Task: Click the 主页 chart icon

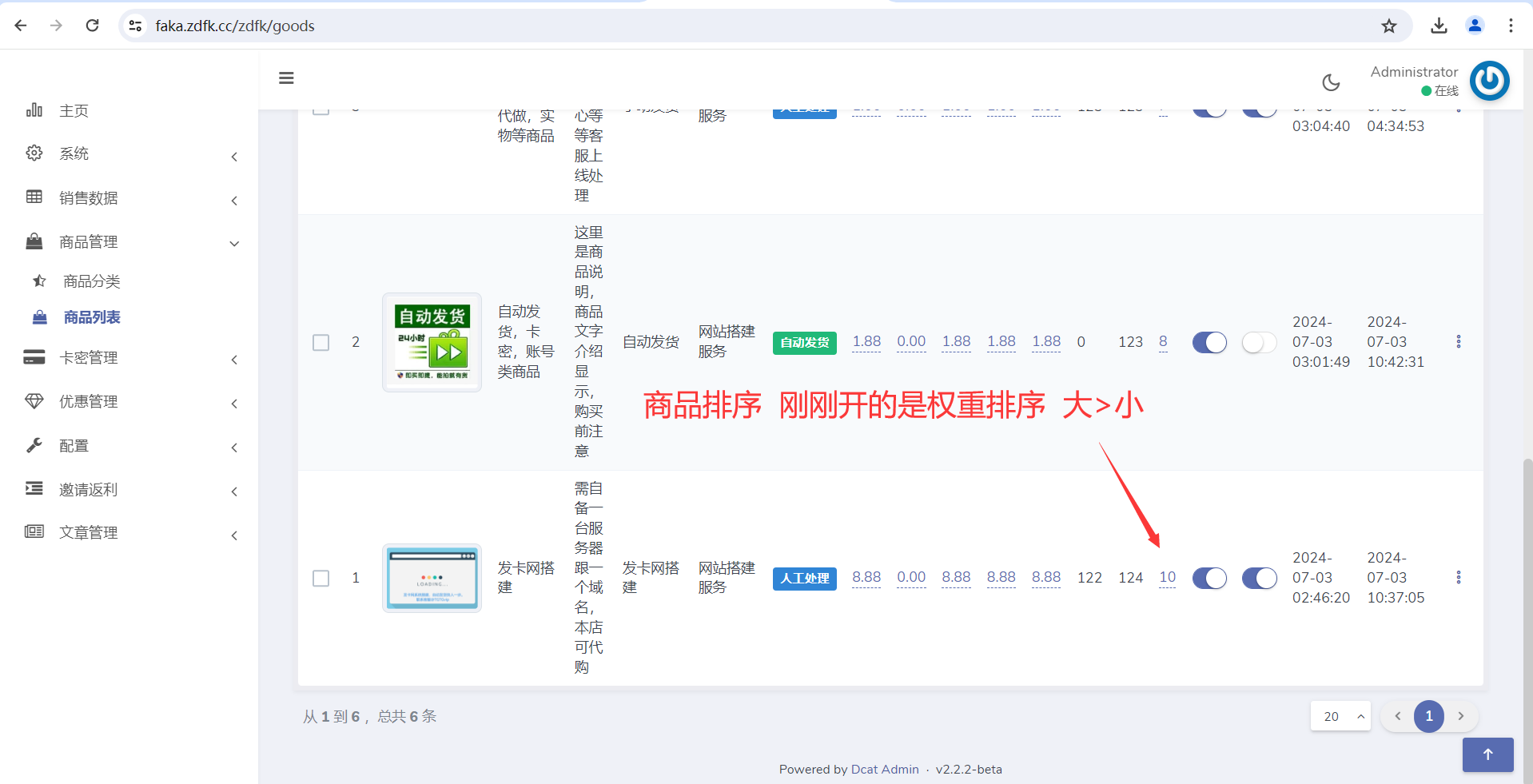Action: coord(34,109)
